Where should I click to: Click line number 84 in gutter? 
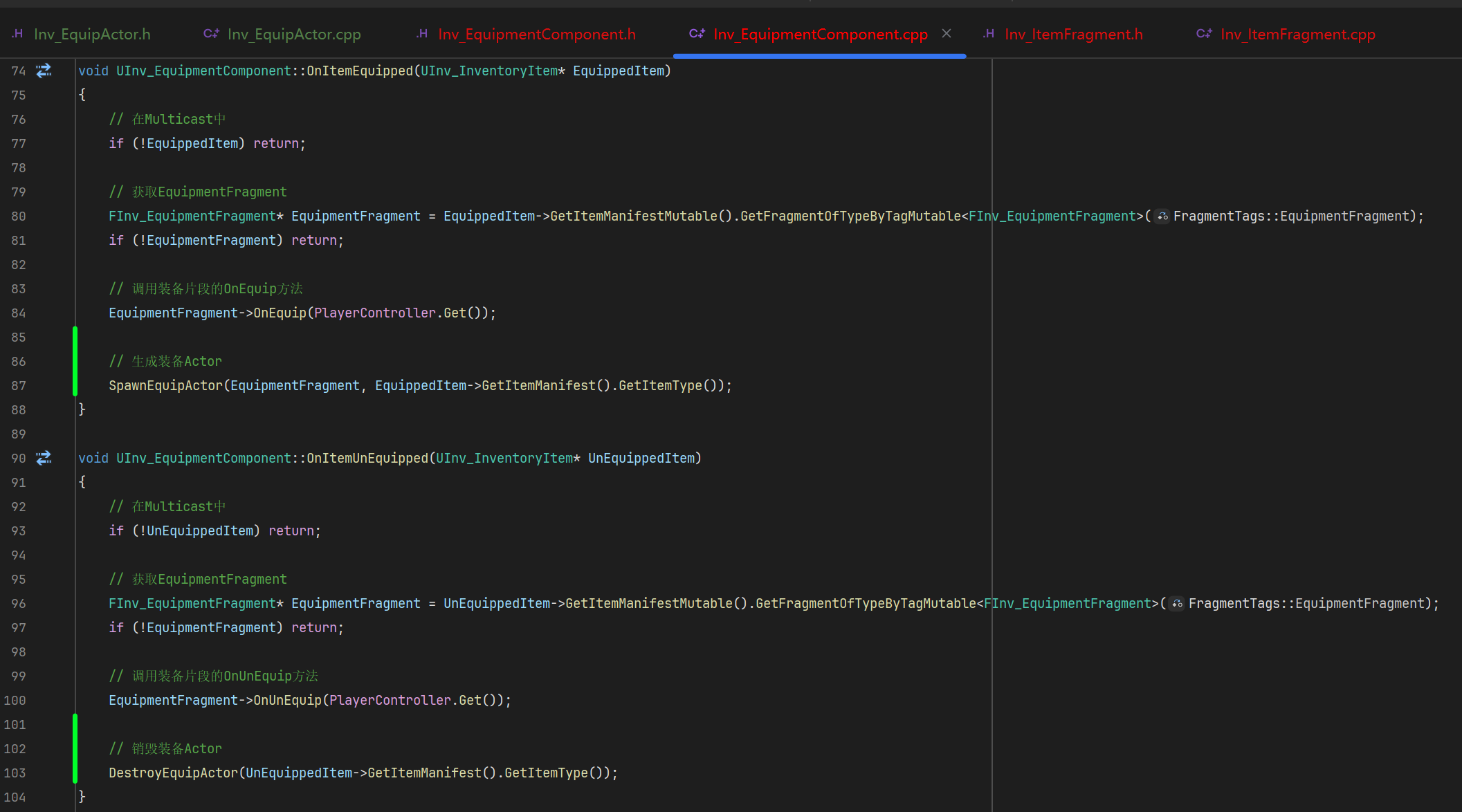(18, 313)
